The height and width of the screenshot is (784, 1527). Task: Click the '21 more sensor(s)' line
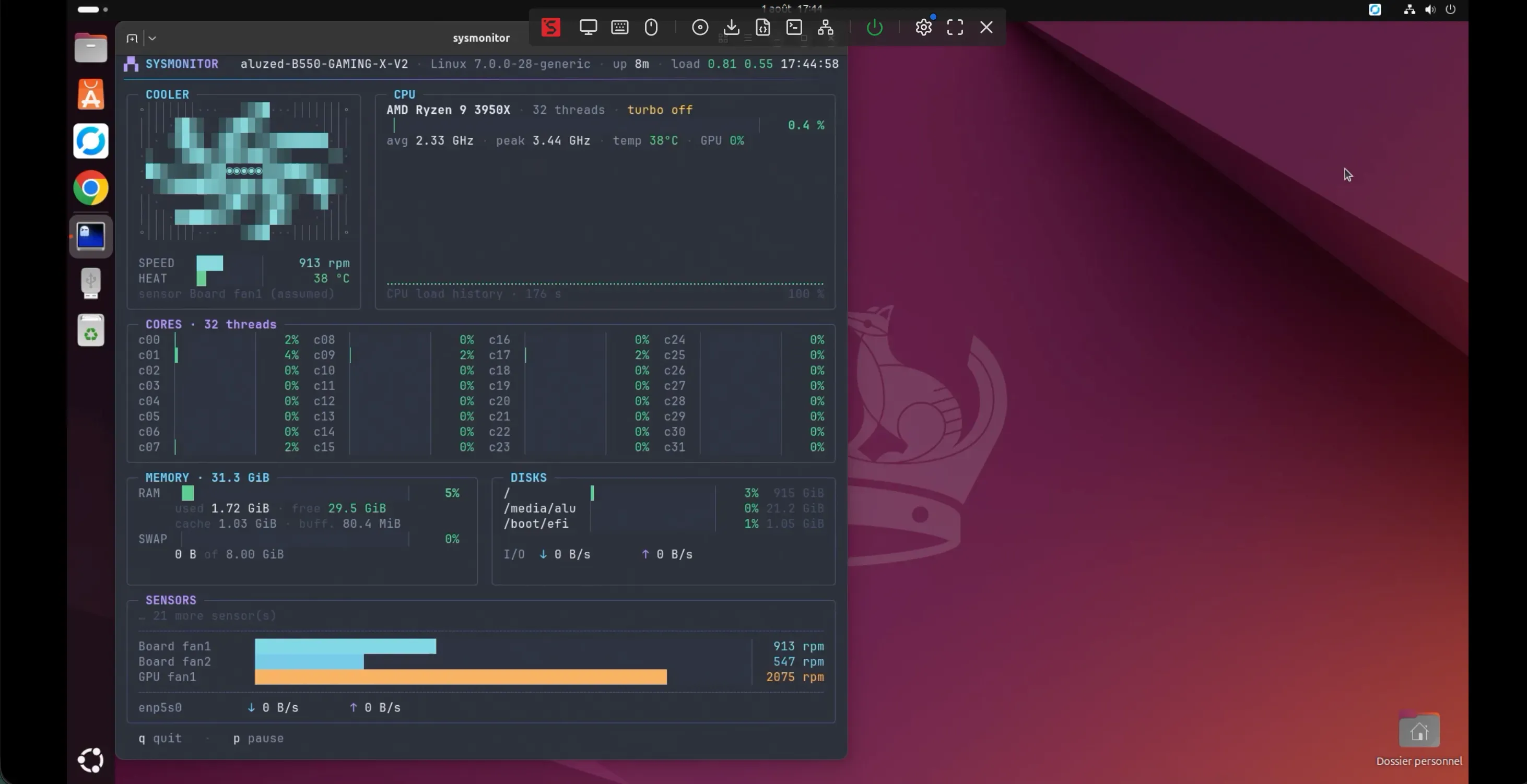[207, 616]
